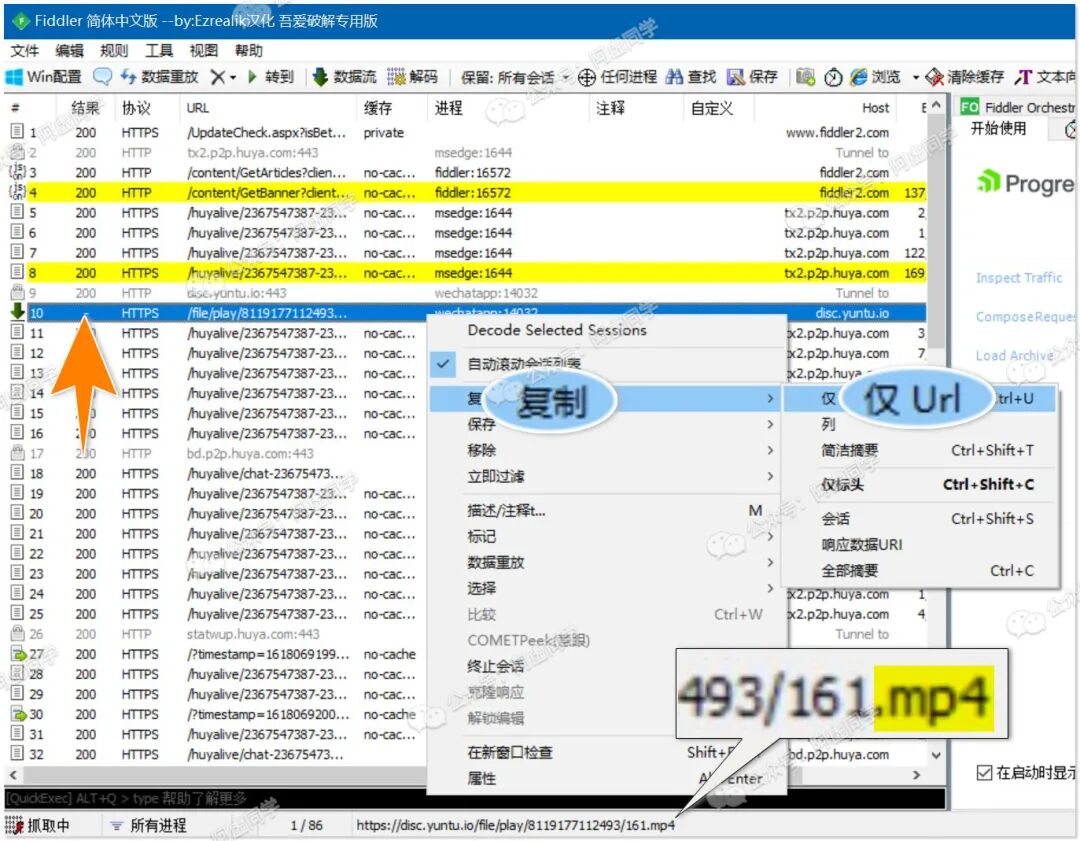Click the WinConfig Windows icon in toolbar

(x=13, y=76)
